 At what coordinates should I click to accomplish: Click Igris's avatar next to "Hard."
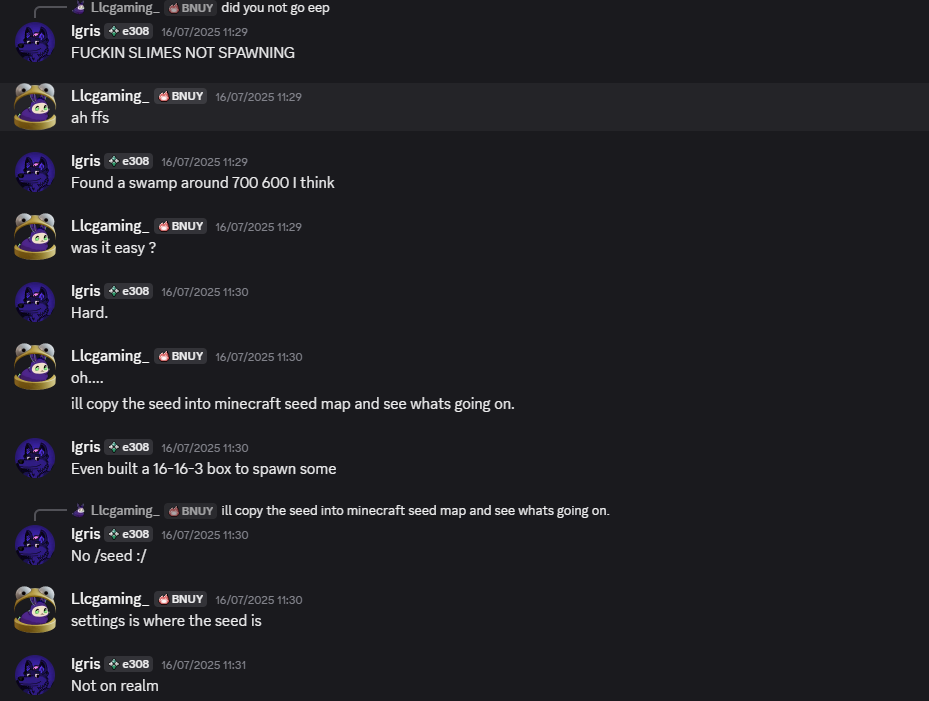tap(35, 301)
